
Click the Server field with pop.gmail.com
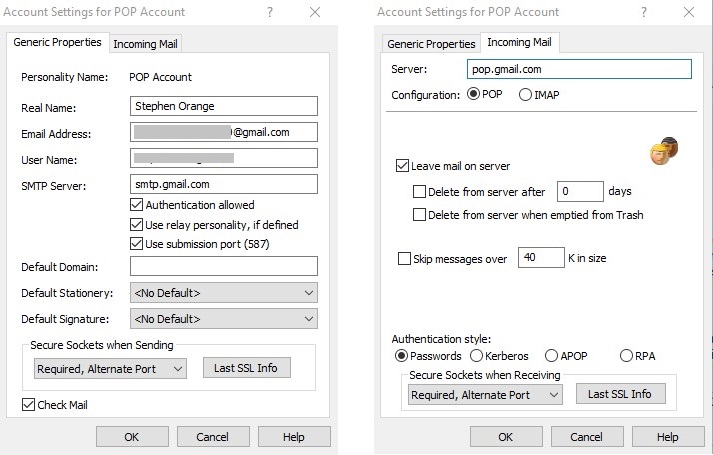point(579,69)
